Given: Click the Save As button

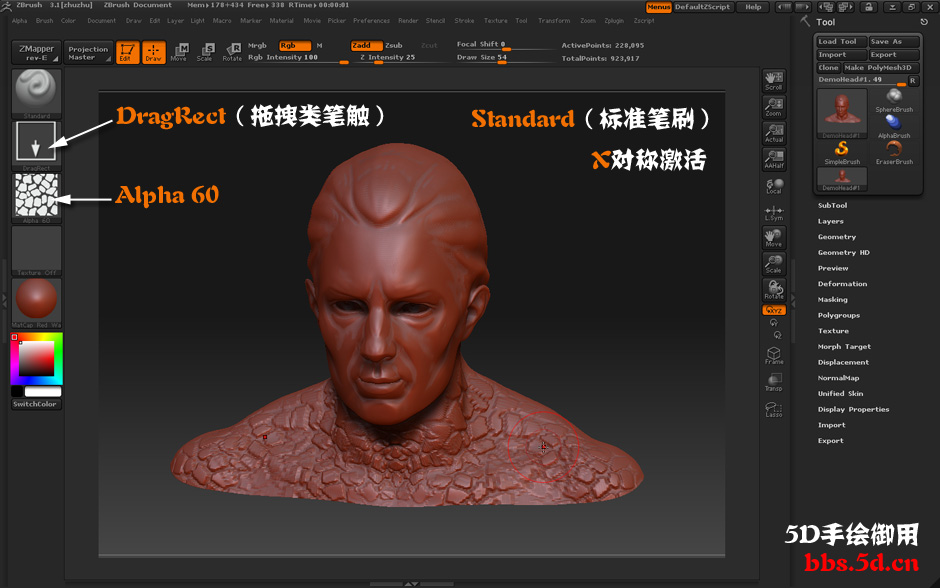Looking at the screenshot, I should [894, 41].
